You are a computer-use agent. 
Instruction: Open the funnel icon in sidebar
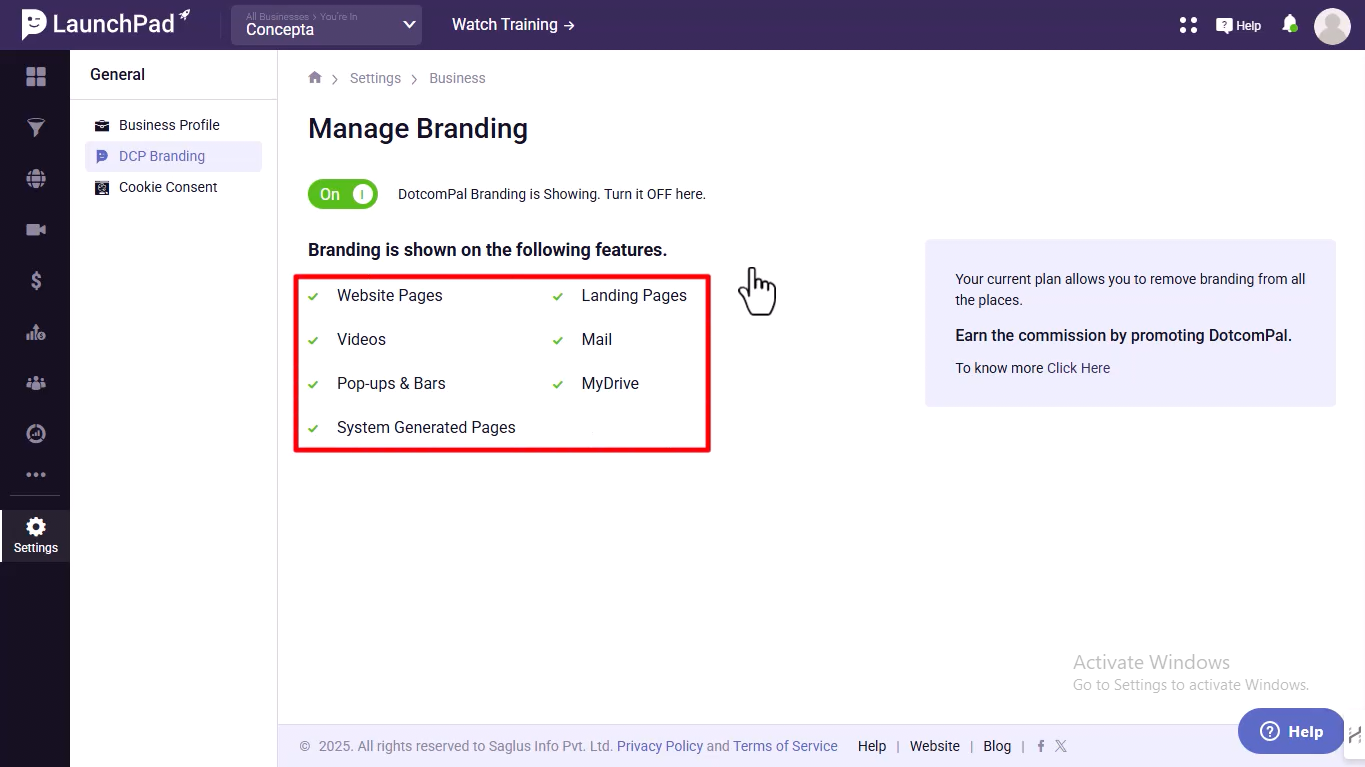[x=36, y=128]
